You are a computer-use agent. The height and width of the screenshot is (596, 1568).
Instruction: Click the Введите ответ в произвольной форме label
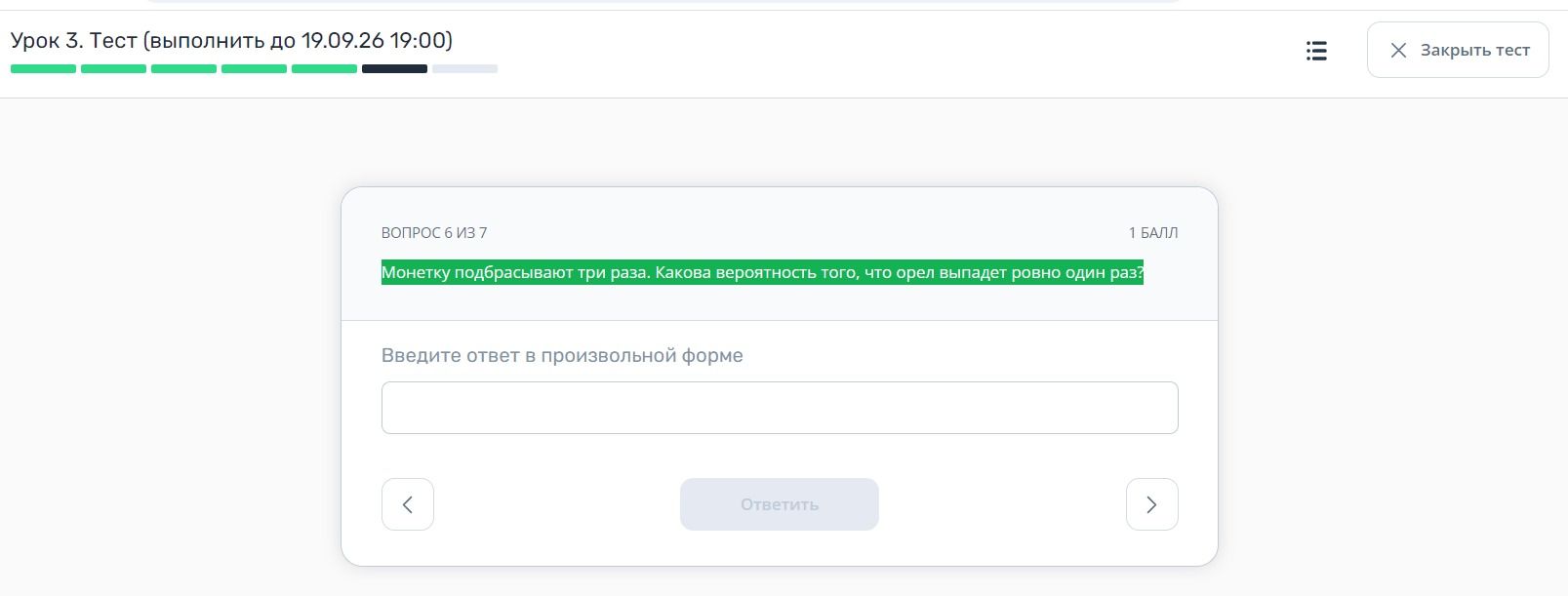562,356
